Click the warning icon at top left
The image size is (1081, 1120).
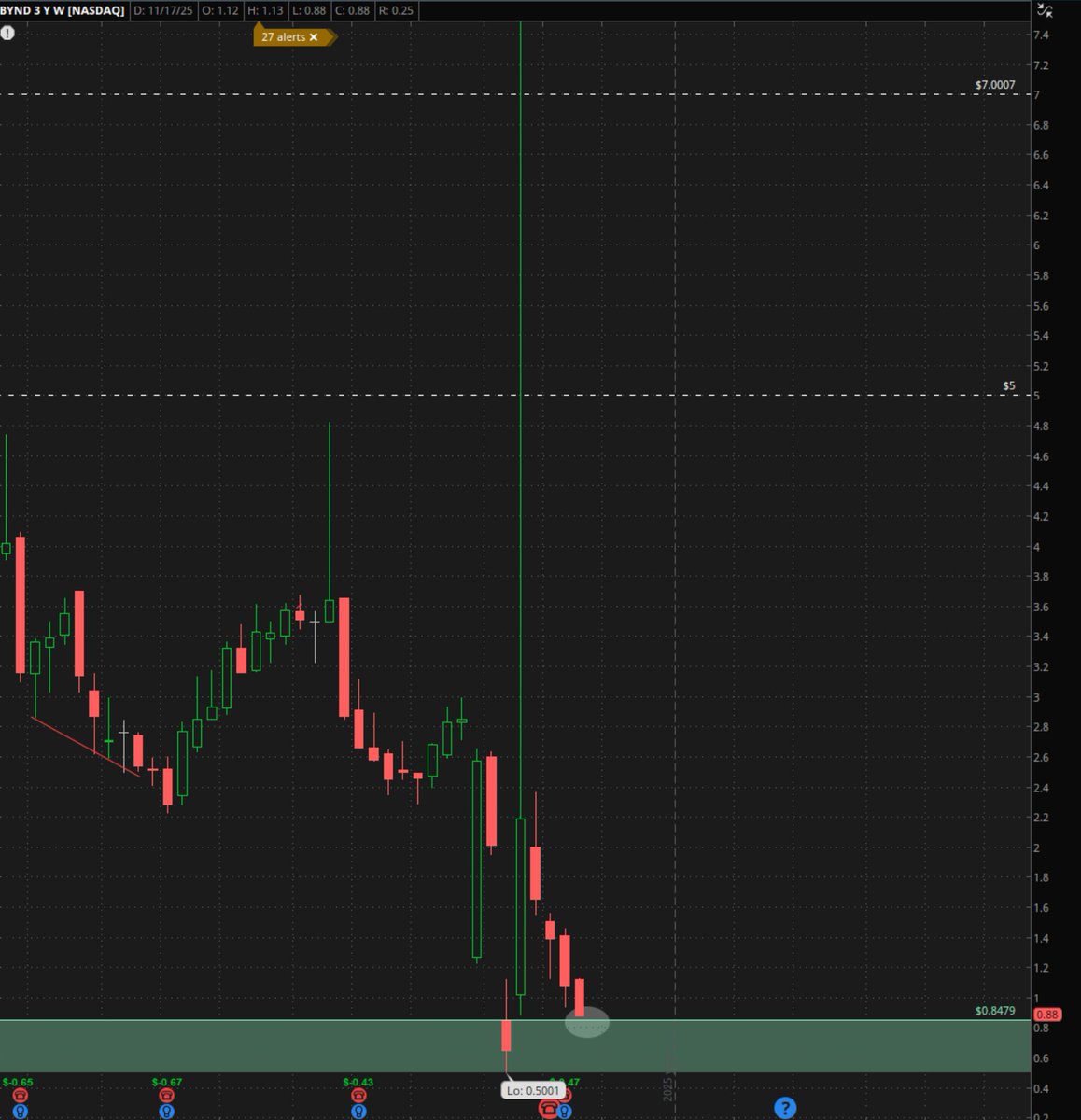(9, 33)
